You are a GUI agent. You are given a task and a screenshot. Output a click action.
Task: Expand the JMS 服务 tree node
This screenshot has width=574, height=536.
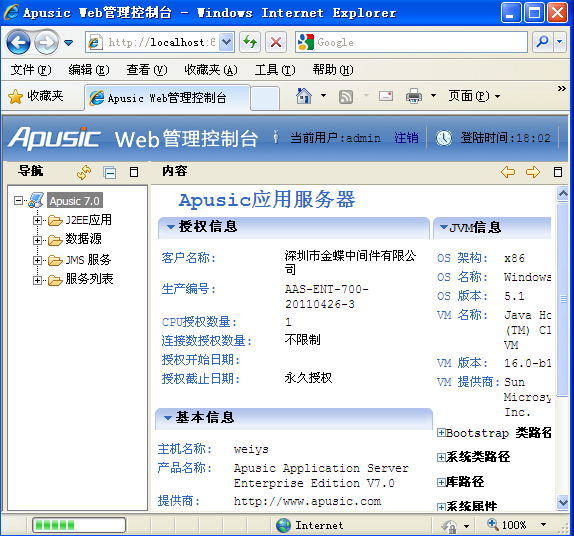(37, 260)
